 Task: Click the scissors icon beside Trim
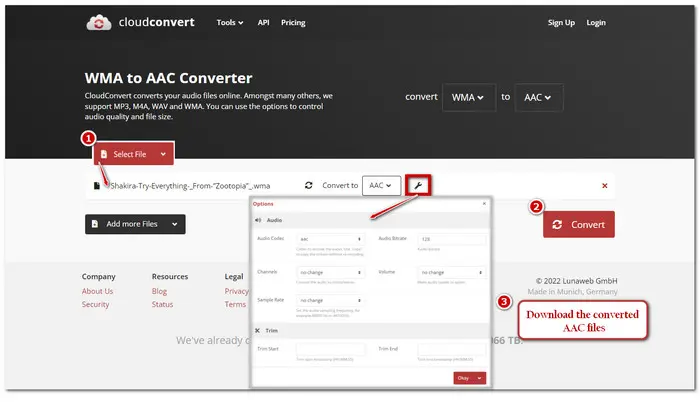click(258, 331)
